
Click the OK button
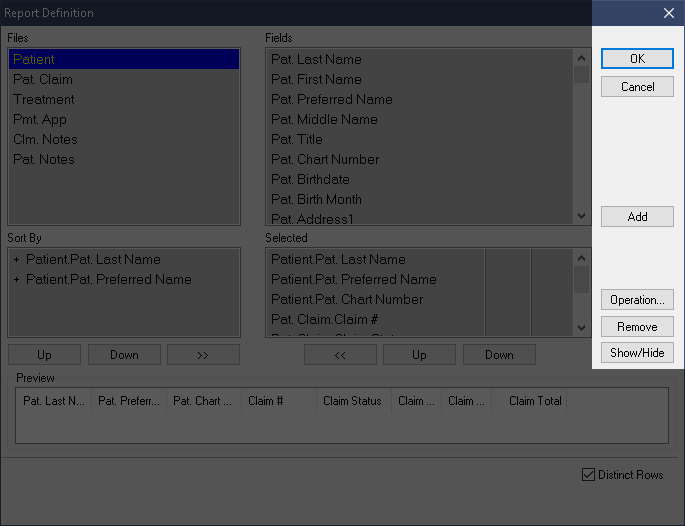click(x=637, y=59)
